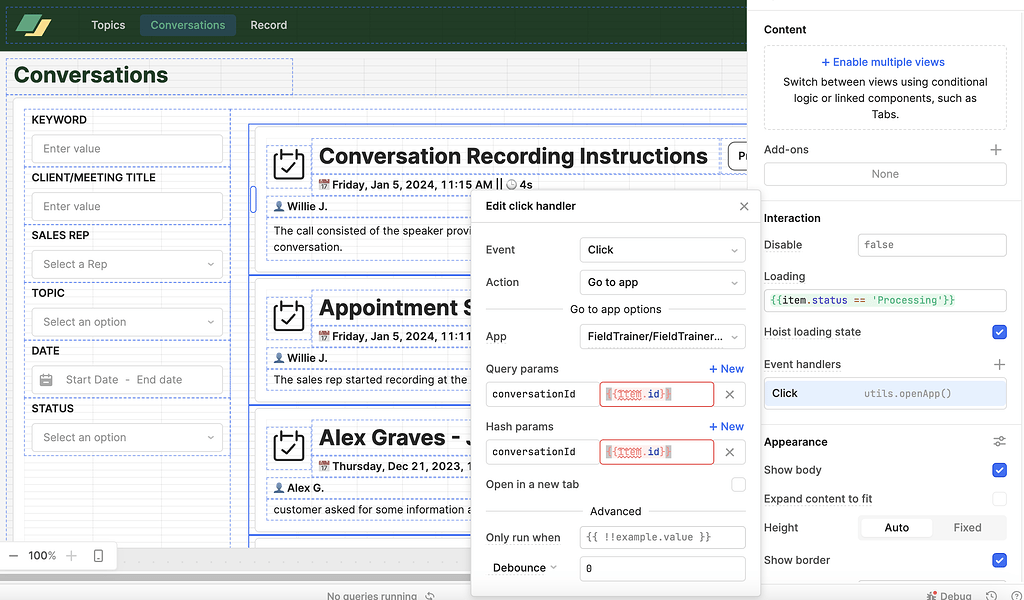Open the Sales Rep select dropdown

[x=127, y=265]
